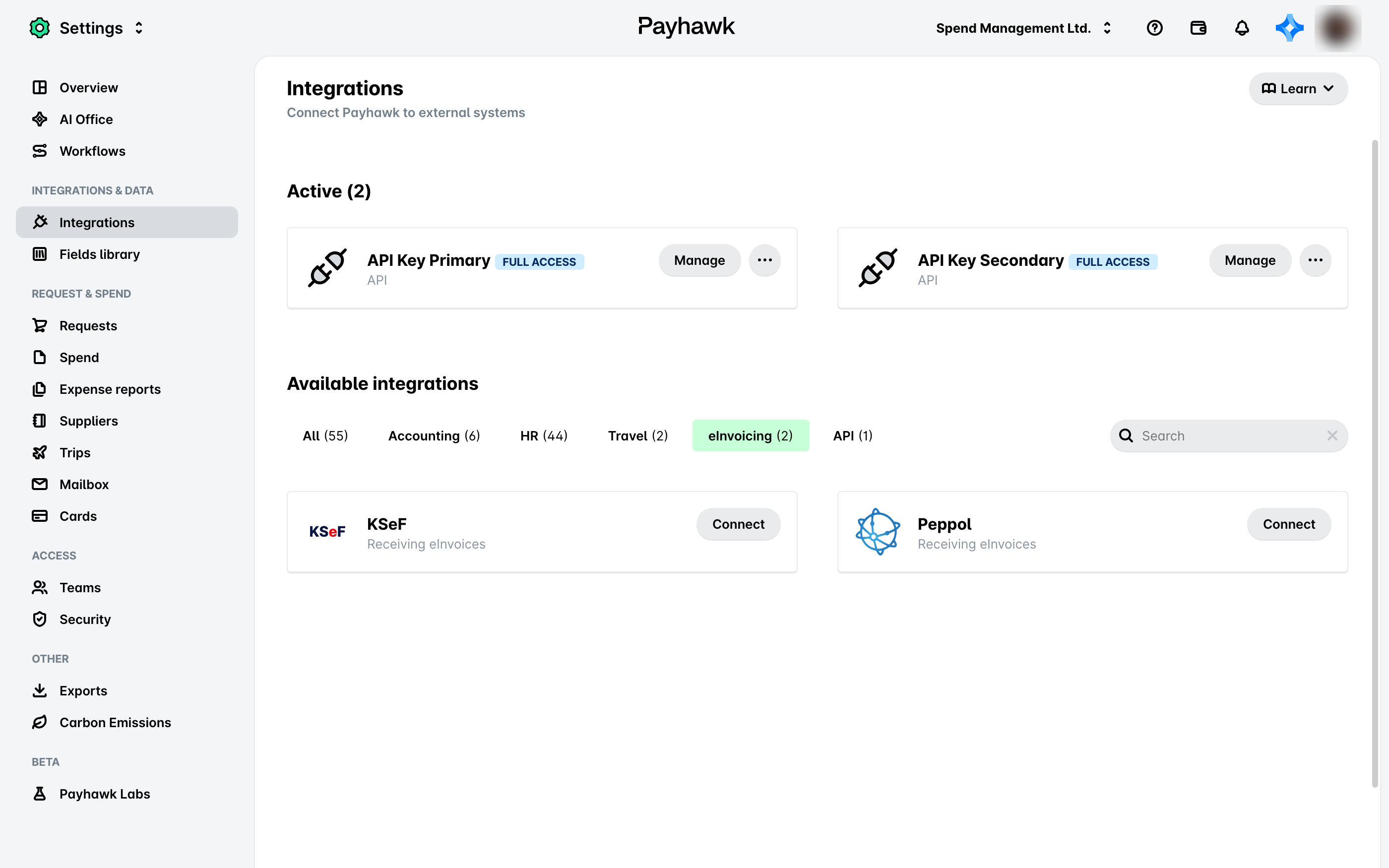The height and width of the screenshot is (868, 1389).
Task: Open the more options for API Key Secondary
Action: click(1315, 260)
